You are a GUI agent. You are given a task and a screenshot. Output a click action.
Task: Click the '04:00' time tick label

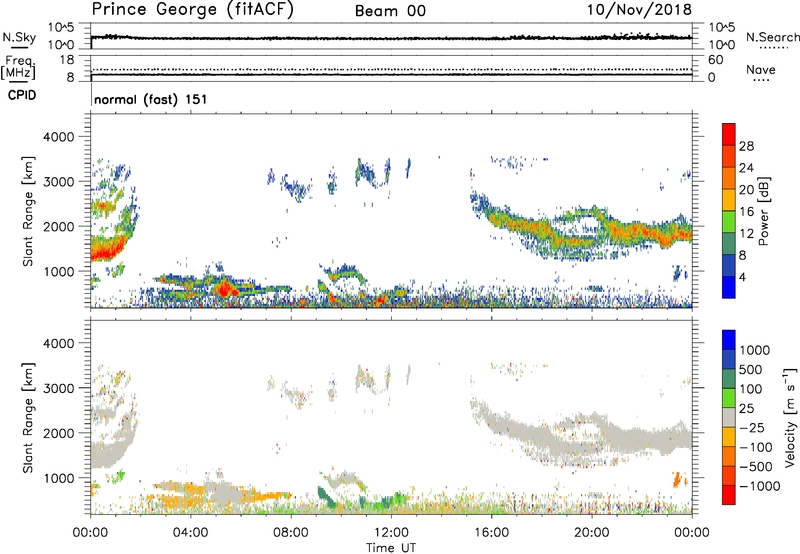[x=191, y=533]
